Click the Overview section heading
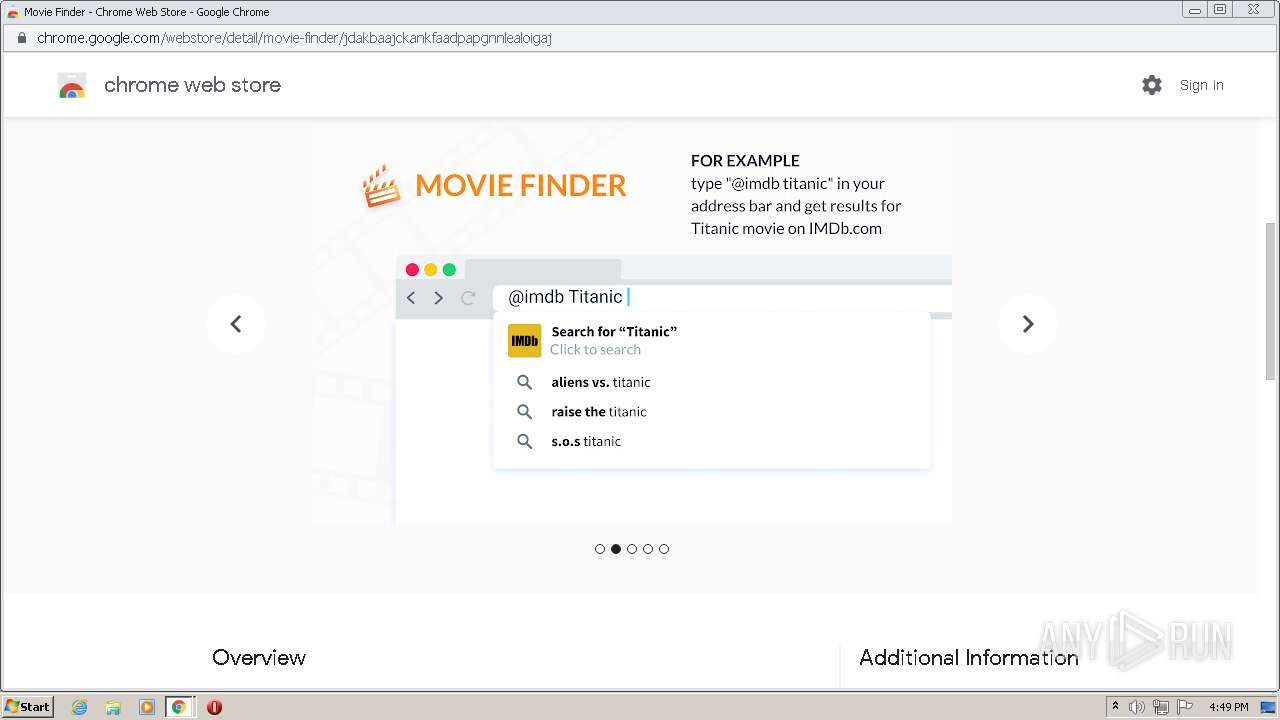Viewport: 1280px width, 720px height. point(259,657)
